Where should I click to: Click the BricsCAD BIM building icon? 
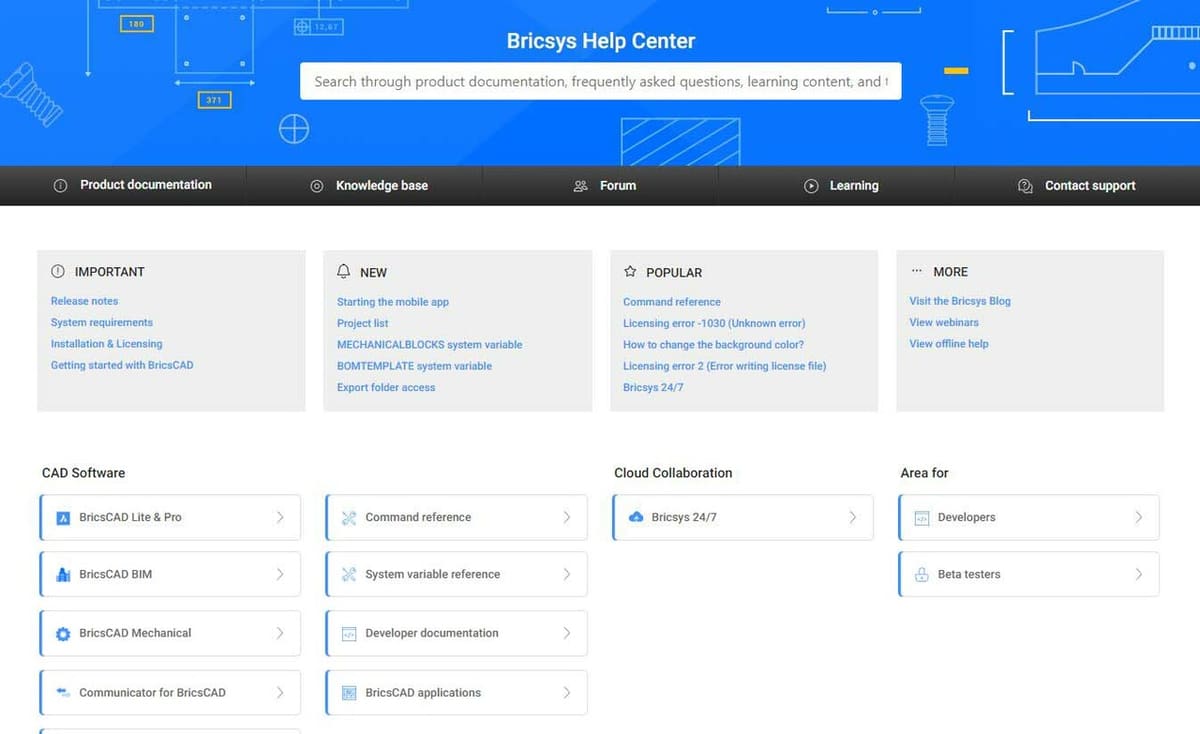tap(63, 575)
